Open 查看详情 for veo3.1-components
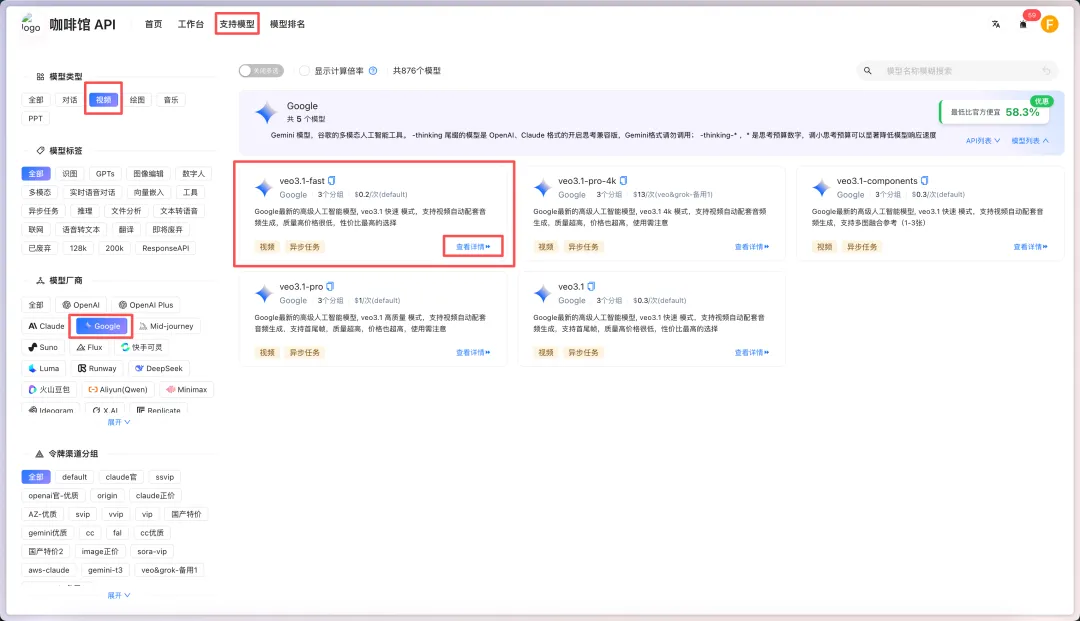1080x621 pixels. tap(1030, 246)
